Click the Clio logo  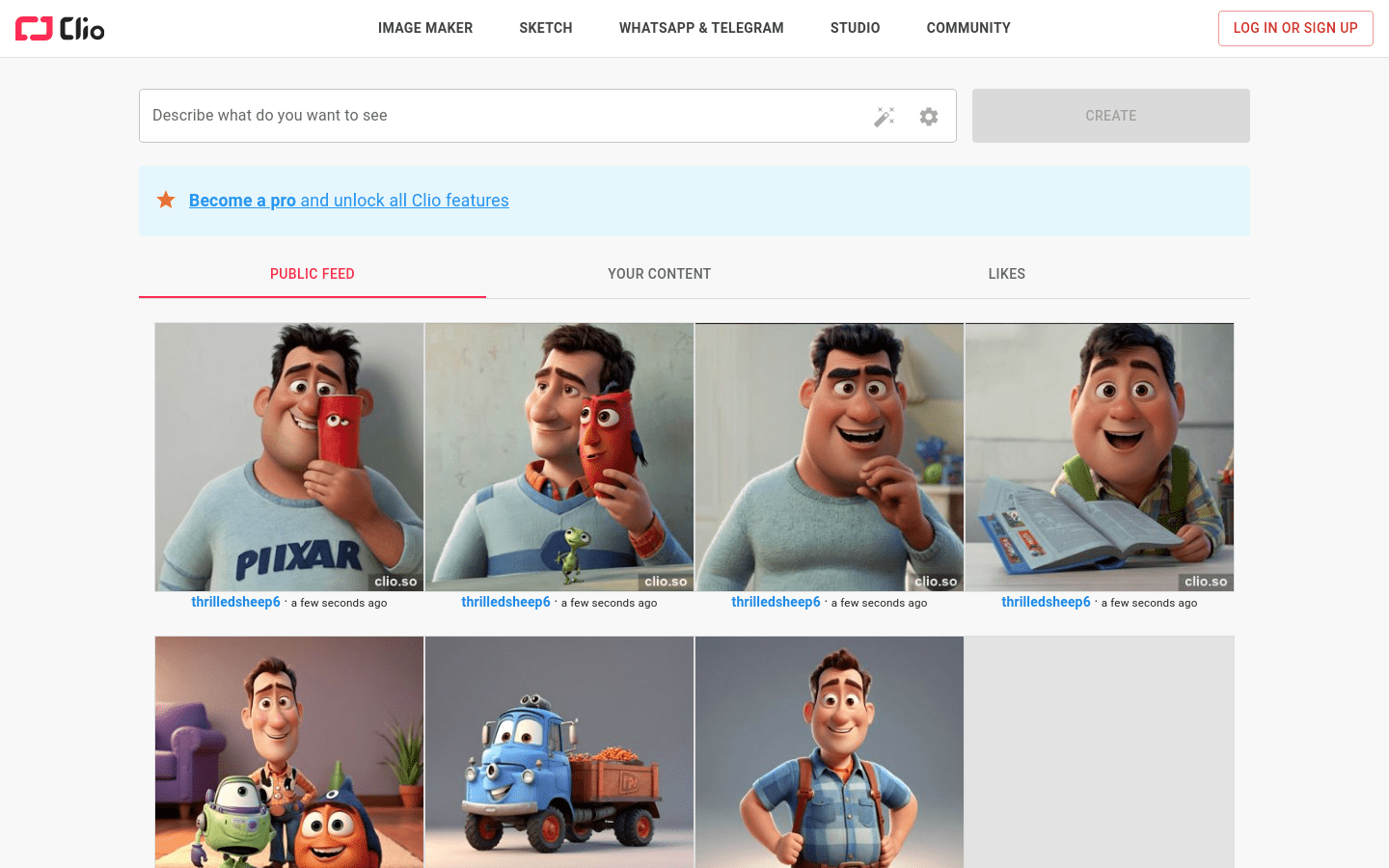60,29
